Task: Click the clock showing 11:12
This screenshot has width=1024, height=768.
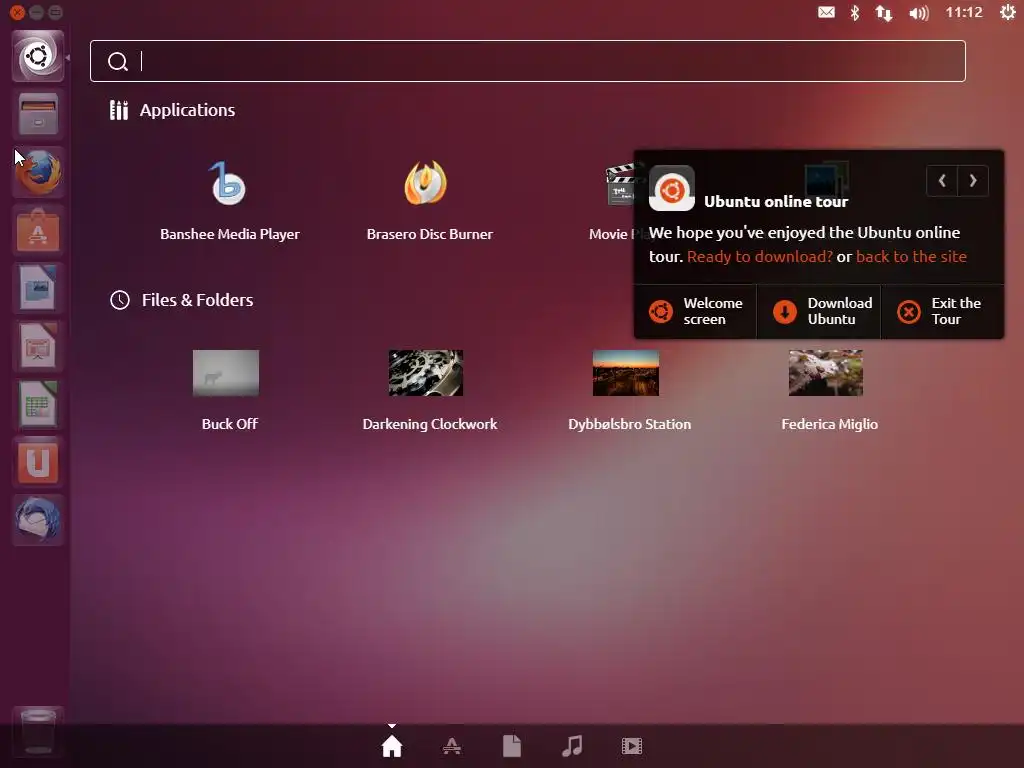Action: (x=964, y=12)
